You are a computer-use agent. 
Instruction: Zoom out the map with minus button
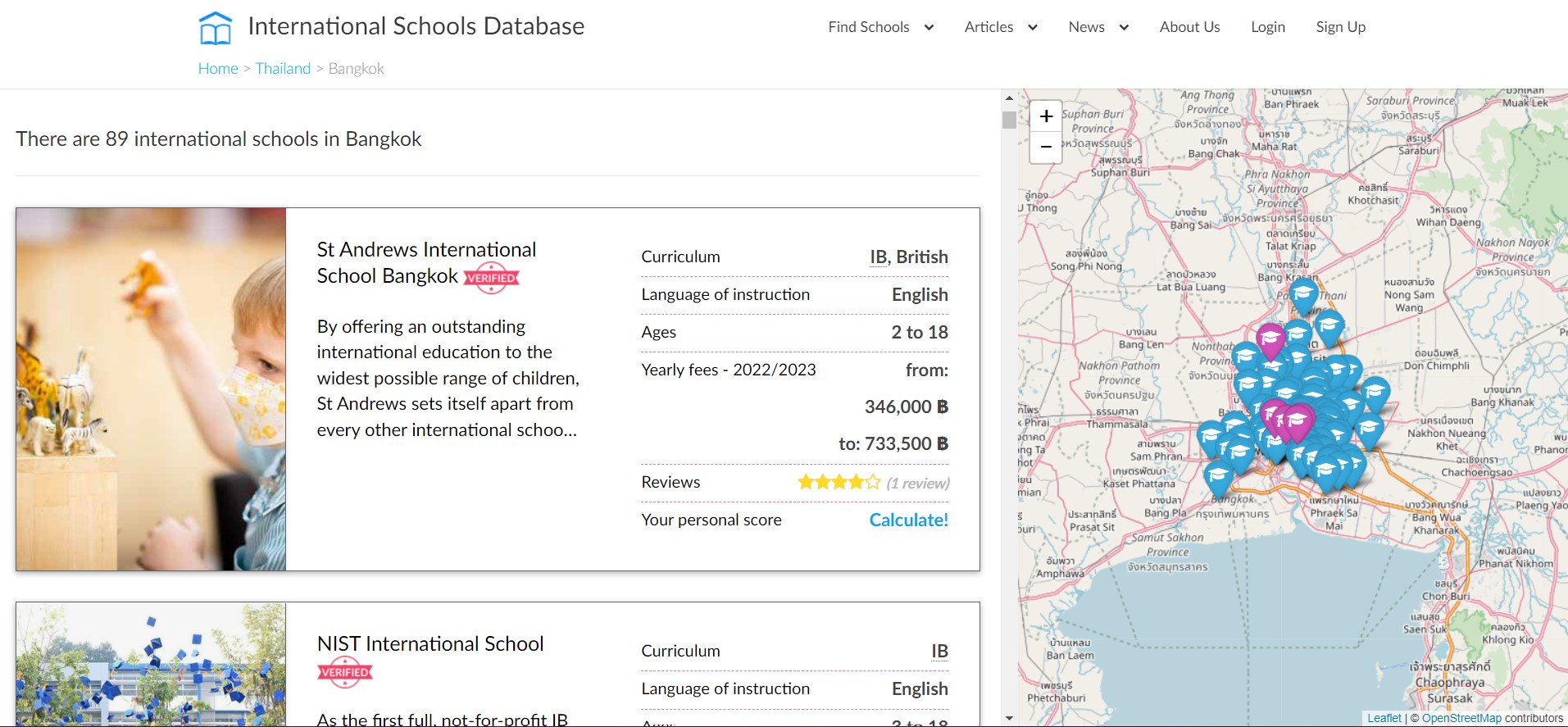click(1046, 148)
